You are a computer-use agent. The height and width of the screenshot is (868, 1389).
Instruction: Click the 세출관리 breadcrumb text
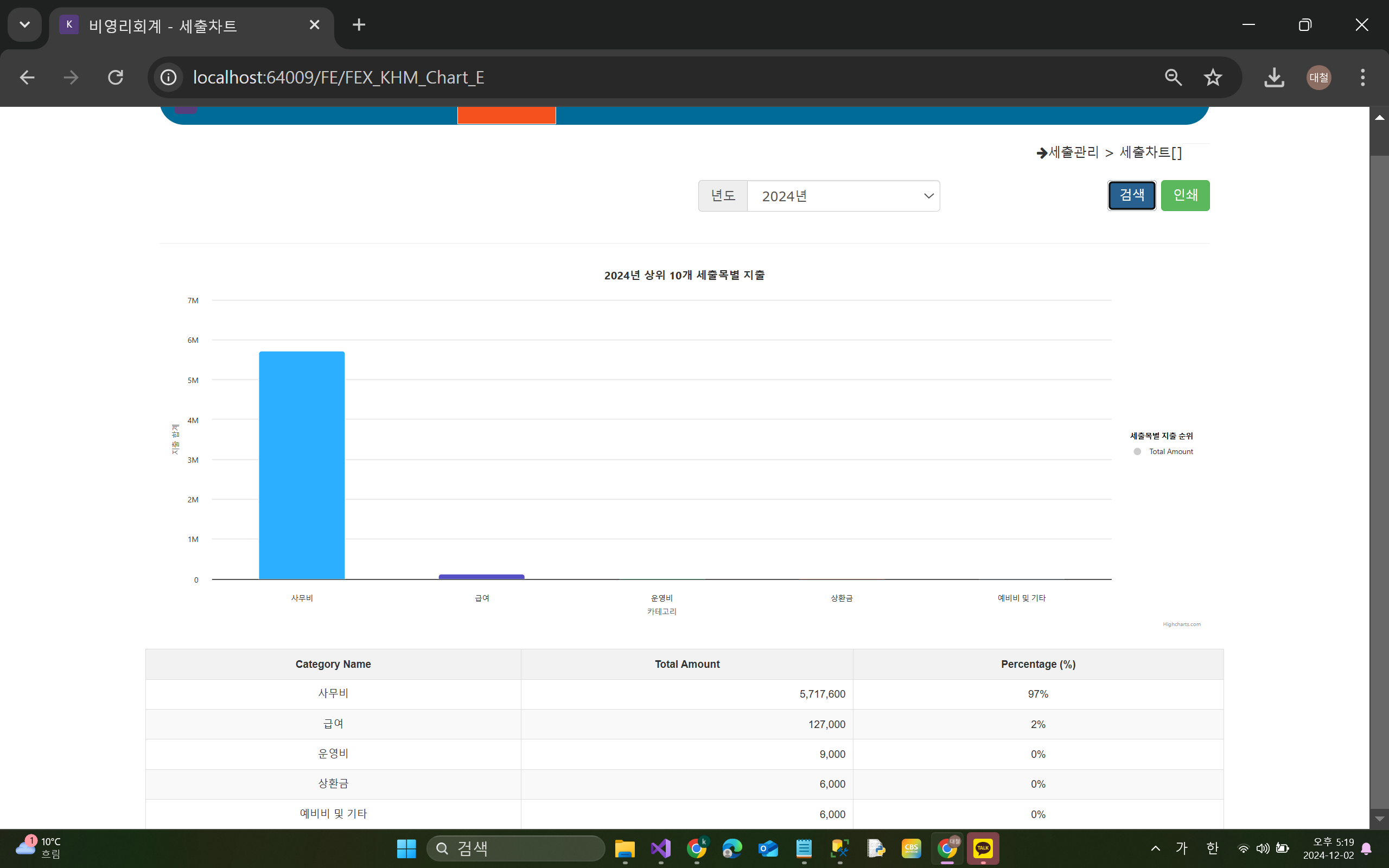1073,152
